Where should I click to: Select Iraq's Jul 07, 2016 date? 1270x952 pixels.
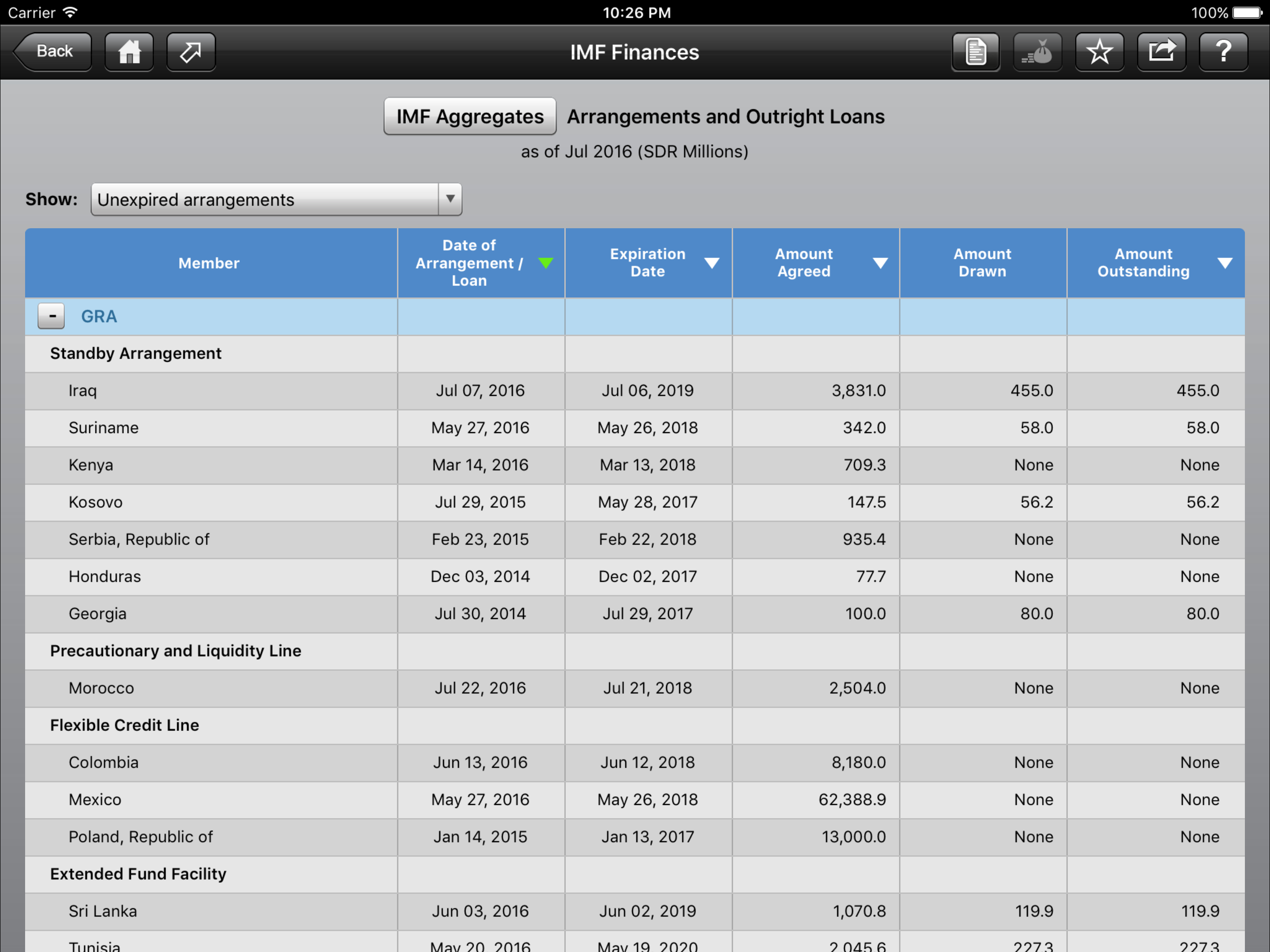click(x=481, y=391)
